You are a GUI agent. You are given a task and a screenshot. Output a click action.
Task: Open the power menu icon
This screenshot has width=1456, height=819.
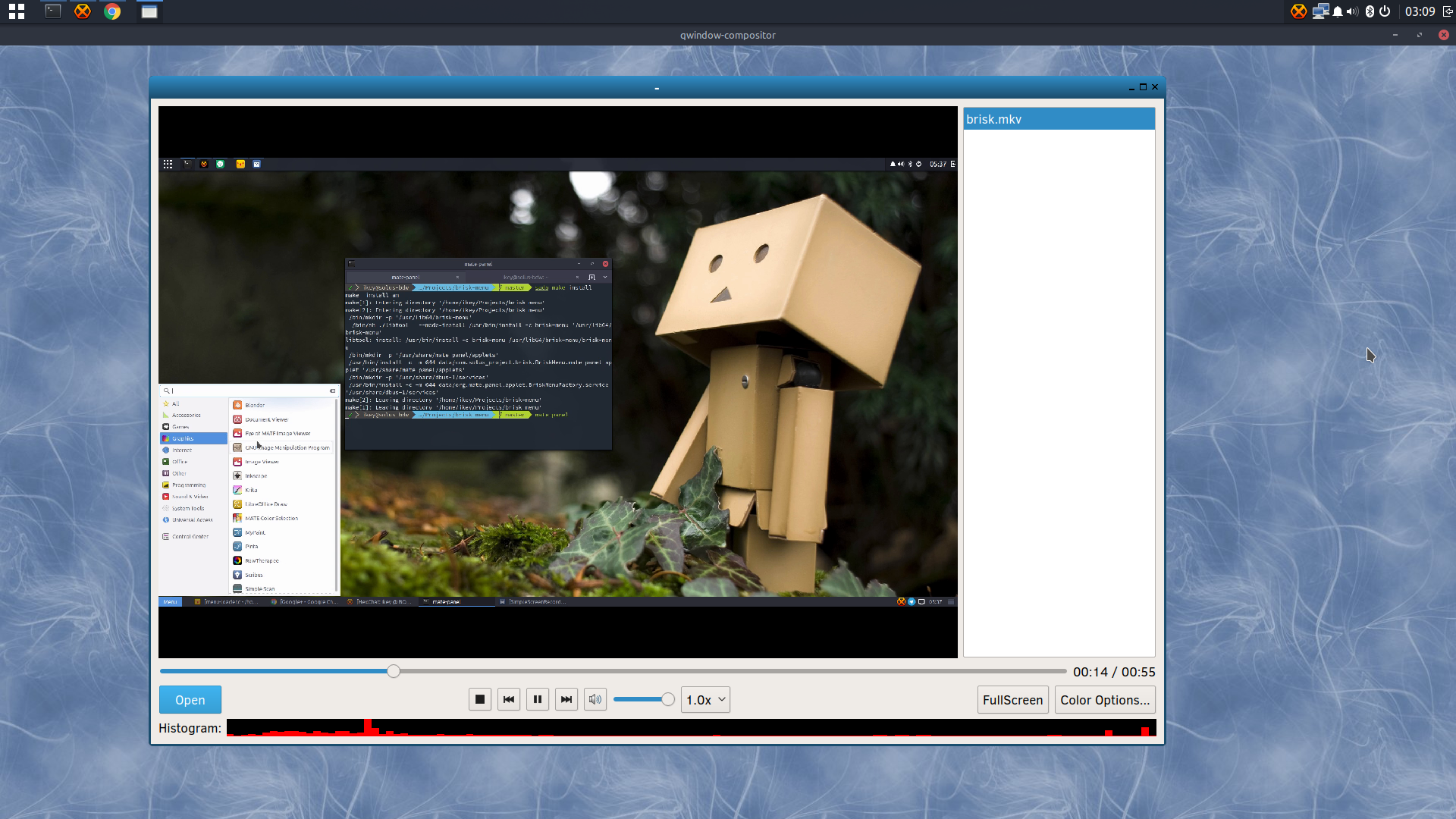[x=1385, y=11]
